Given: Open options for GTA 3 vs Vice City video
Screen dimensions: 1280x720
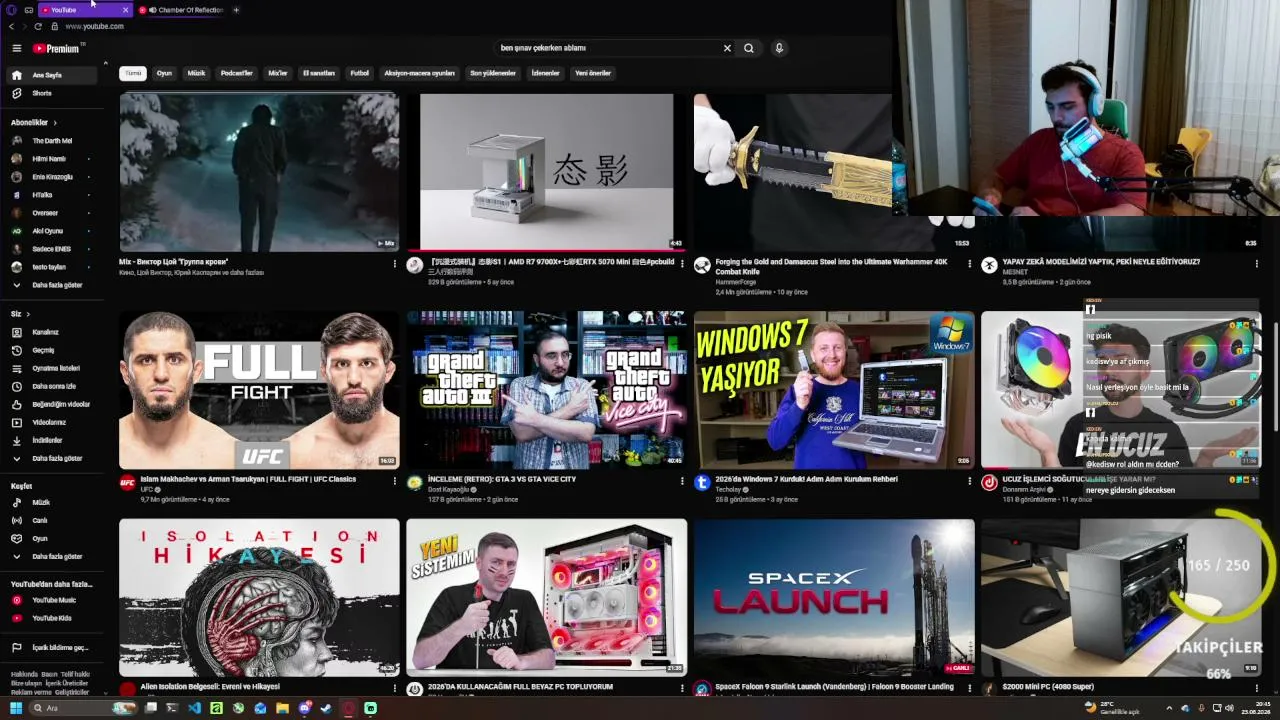Looking at the screenshot, I should (x=682, y=481).
